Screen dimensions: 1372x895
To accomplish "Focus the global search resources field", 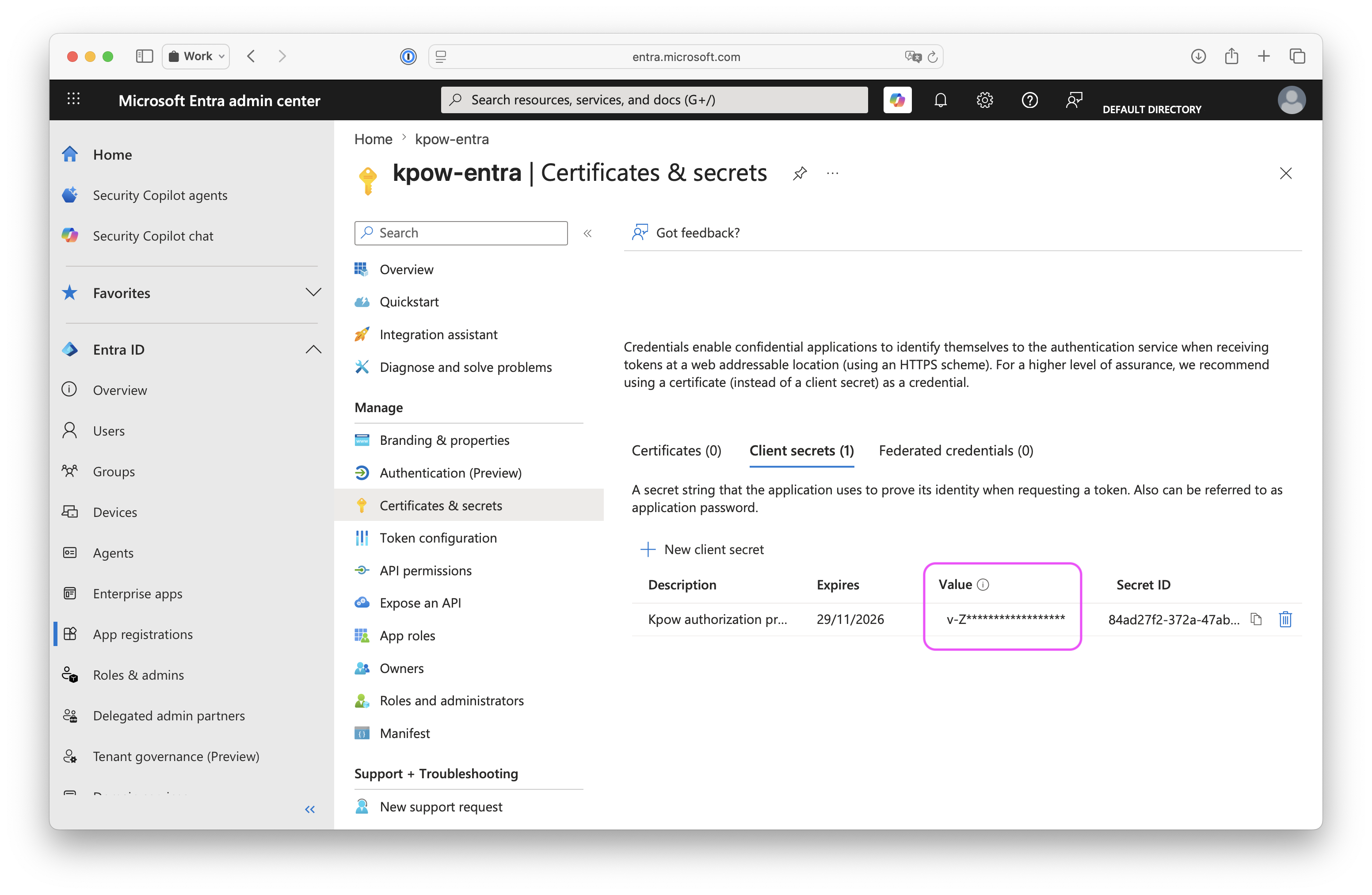I will tap(654, 100).
